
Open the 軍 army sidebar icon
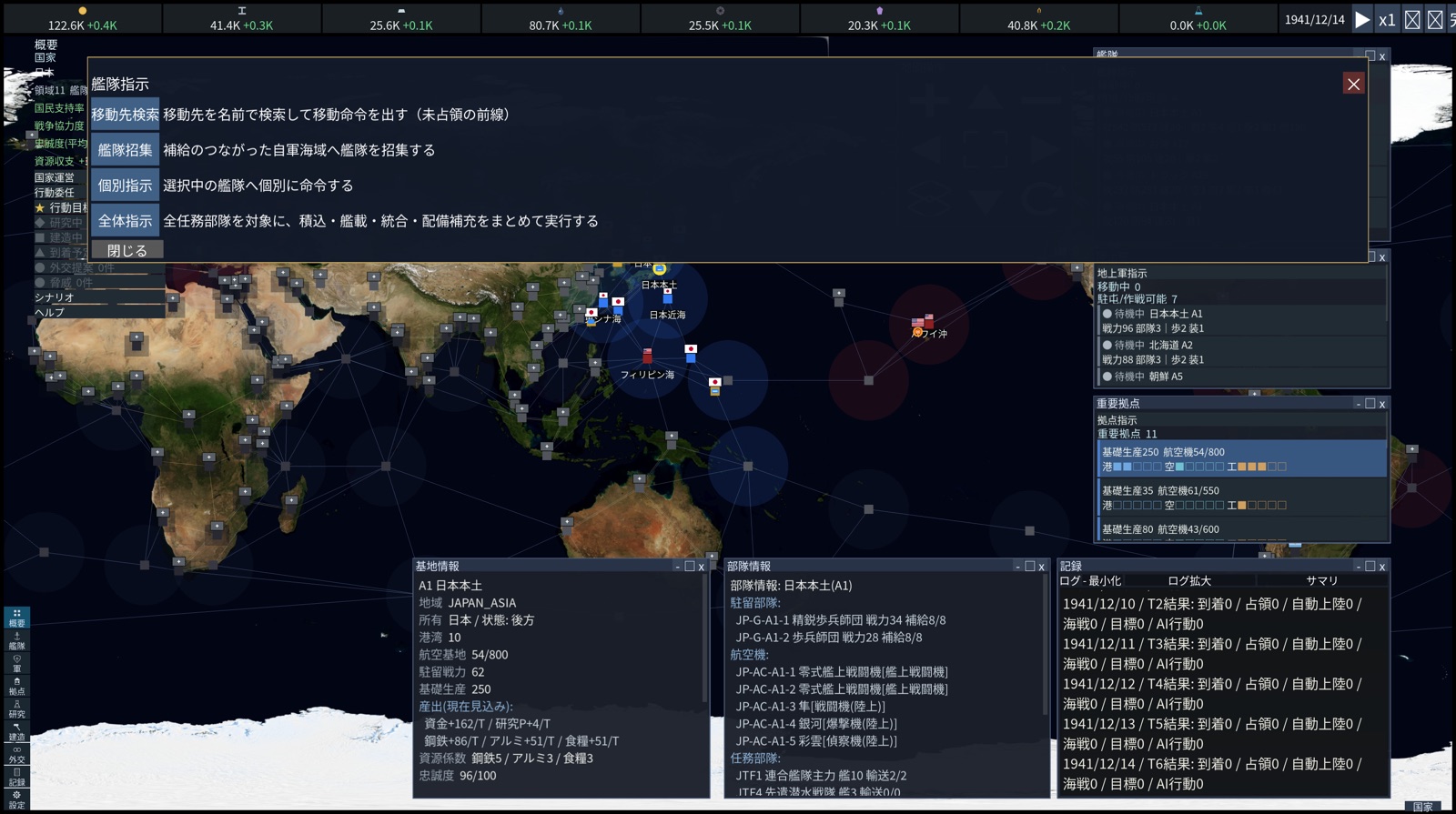pyautogui.click(x=16, y=663)
